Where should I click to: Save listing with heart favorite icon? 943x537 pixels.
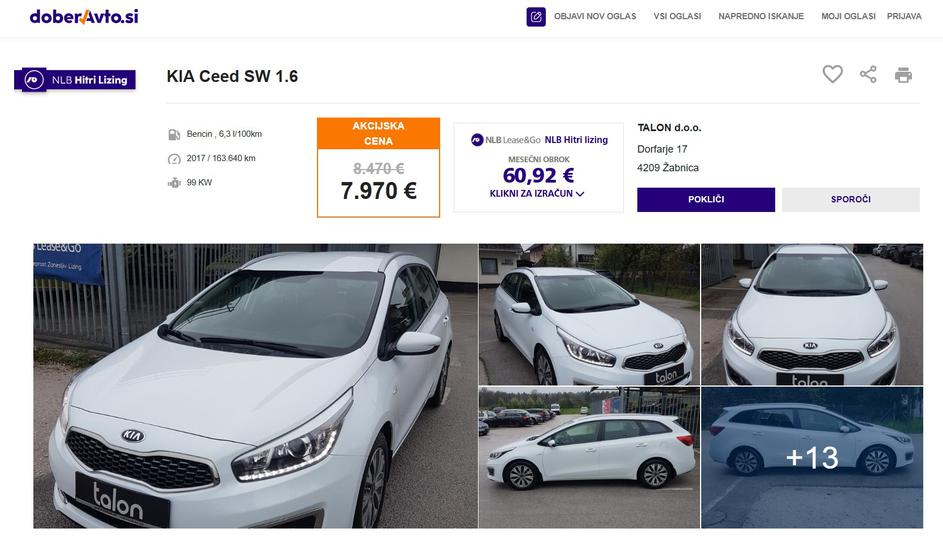click(832, 74)
